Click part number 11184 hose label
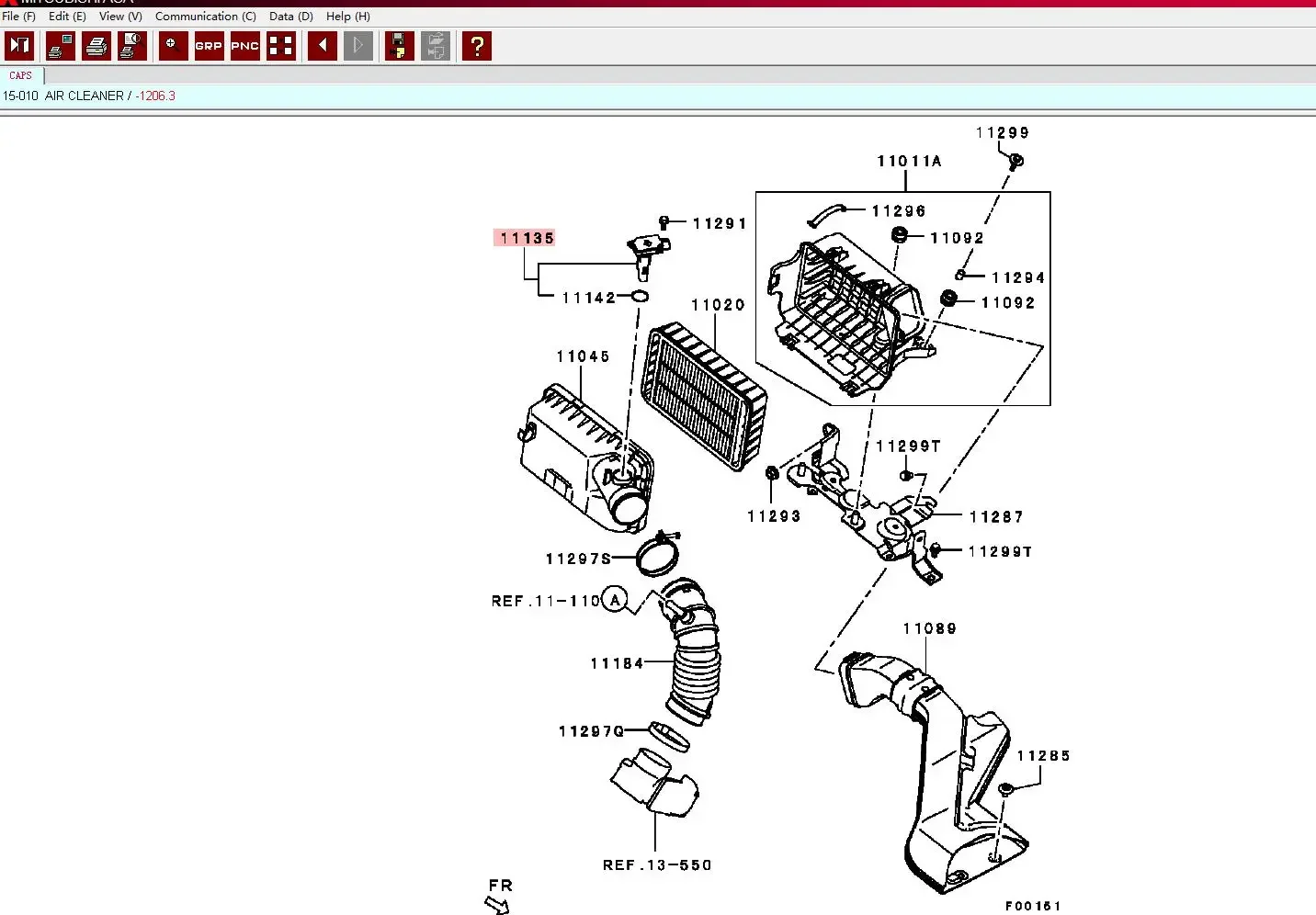Viewport: 1316px width, 915px height. (x=617, y=663)
